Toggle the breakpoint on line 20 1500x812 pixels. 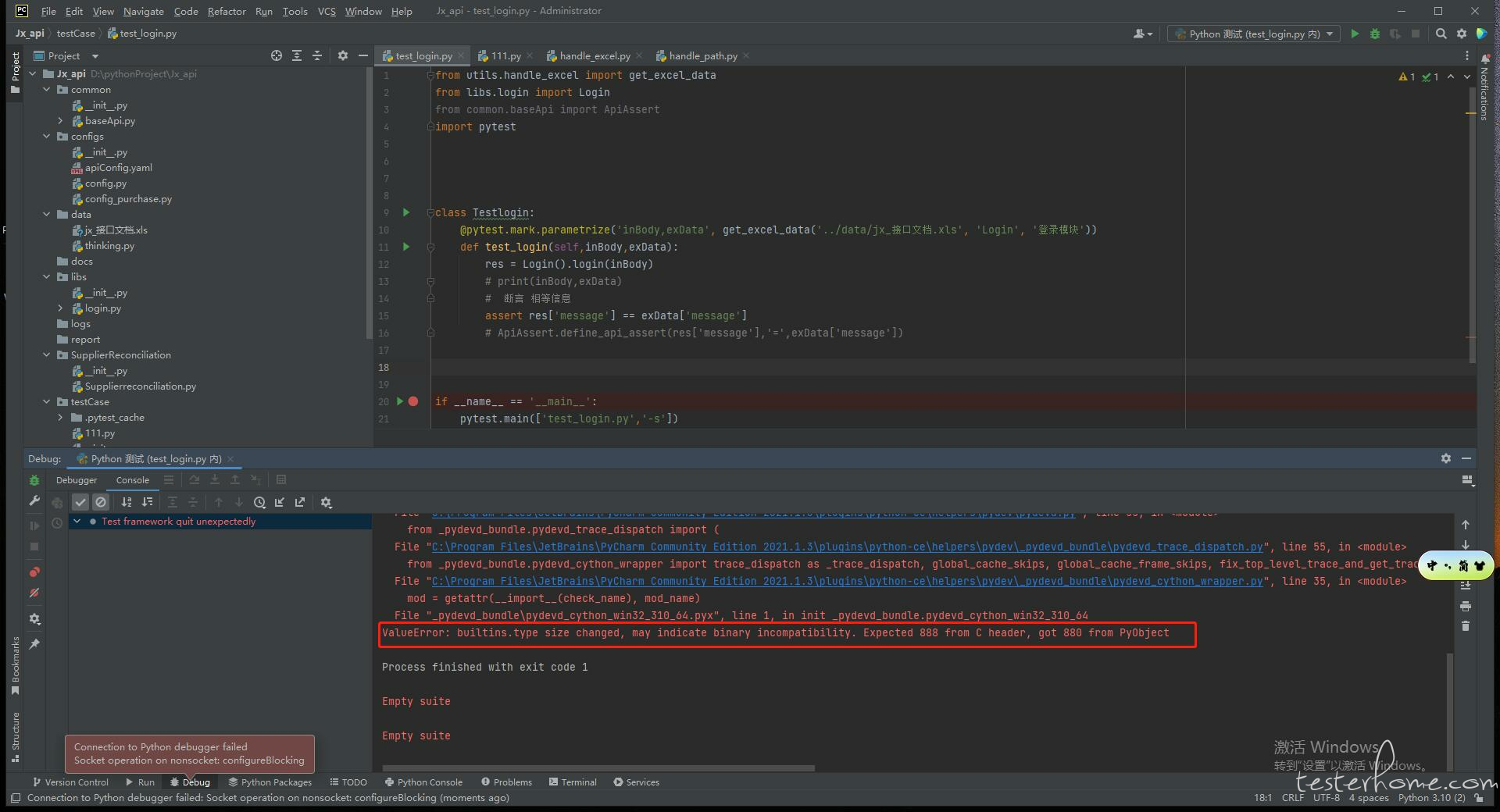click(413, 401)
